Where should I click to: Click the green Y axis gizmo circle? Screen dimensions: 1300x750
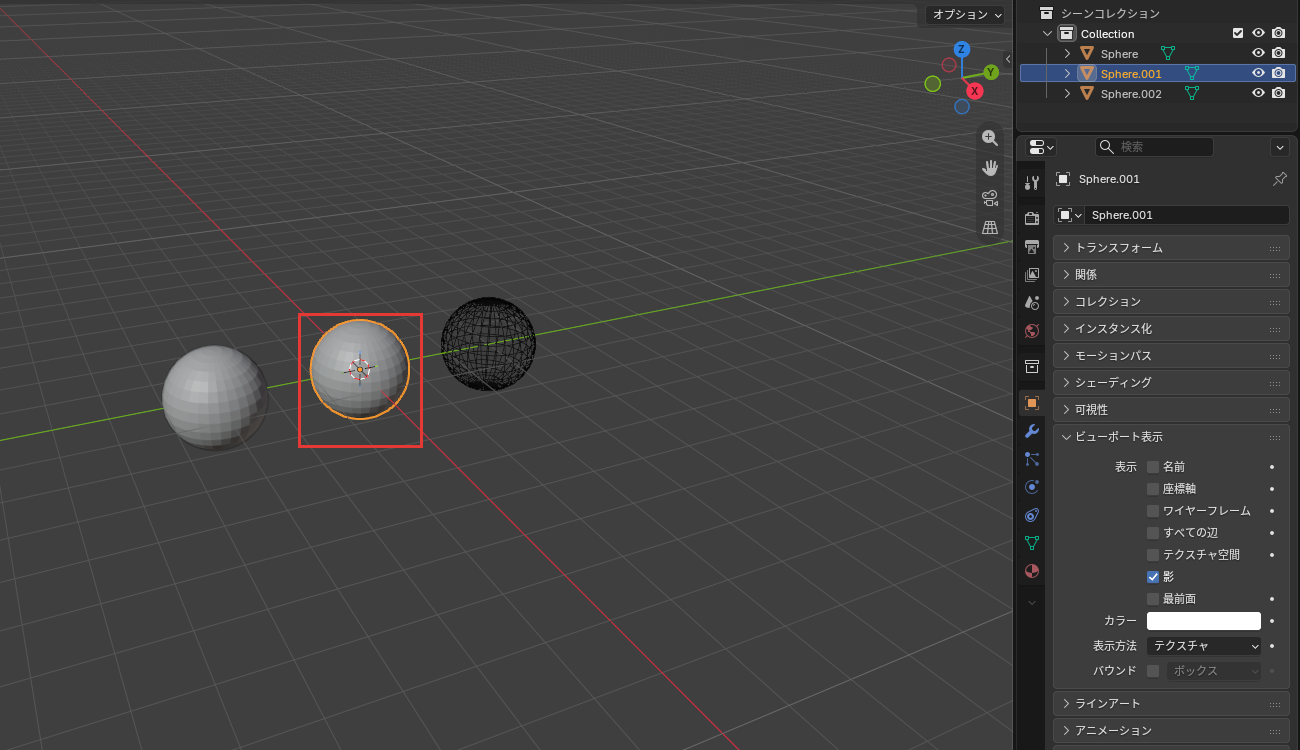coord(991,72)
